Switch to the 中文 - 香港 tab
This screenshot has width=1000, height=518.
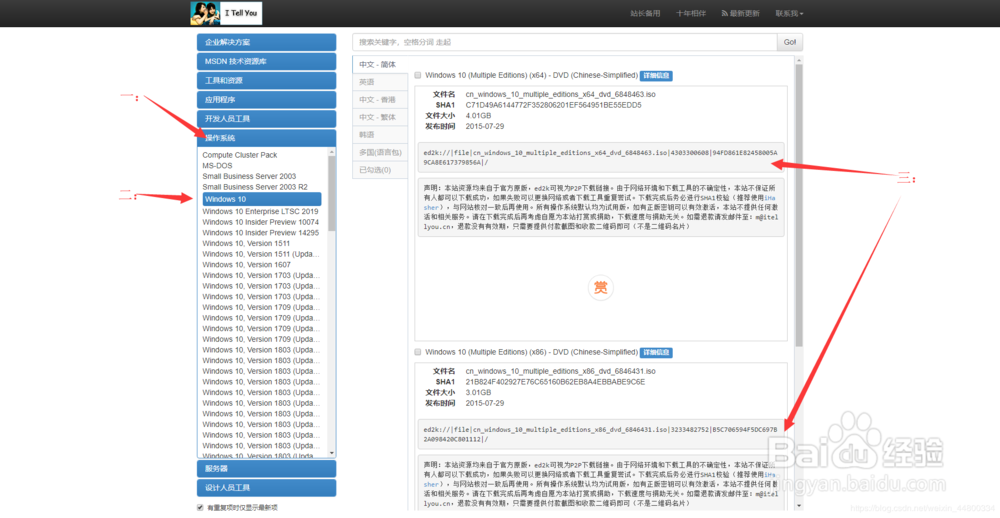coord(380,100)
